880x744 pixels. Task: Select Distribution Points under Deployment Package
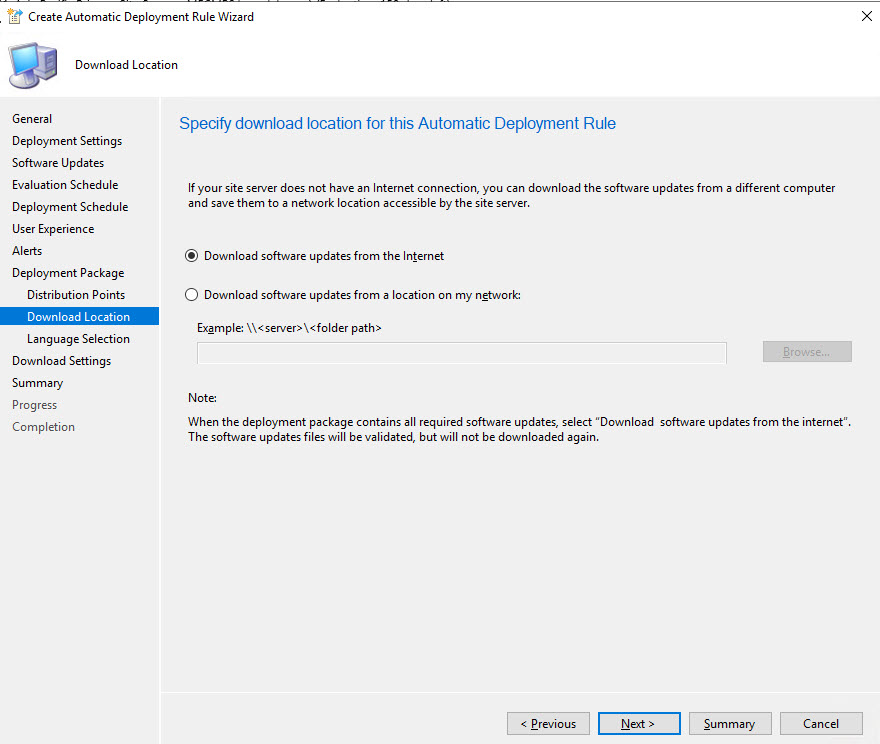tap(76, 295)
